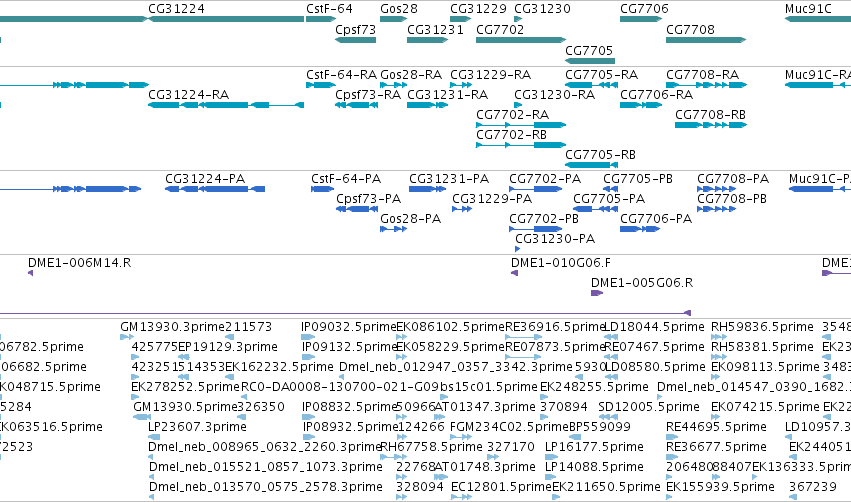Select the CG31231 gene label

pos(435,29)
